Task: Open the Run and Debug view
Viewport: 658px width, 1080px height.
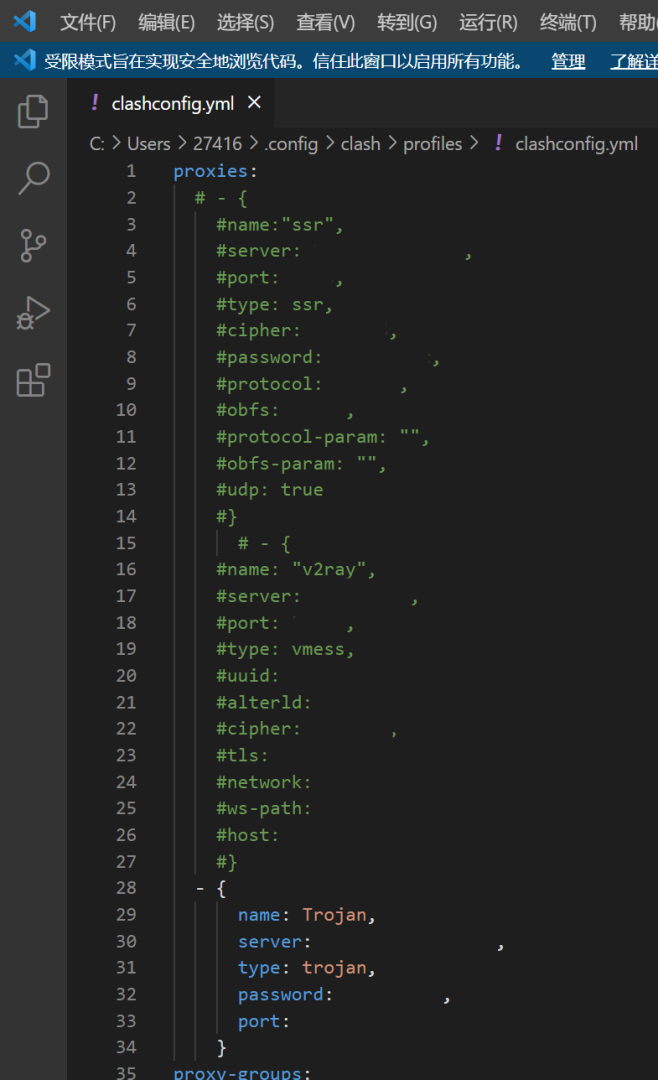Action: pos(33,313)
